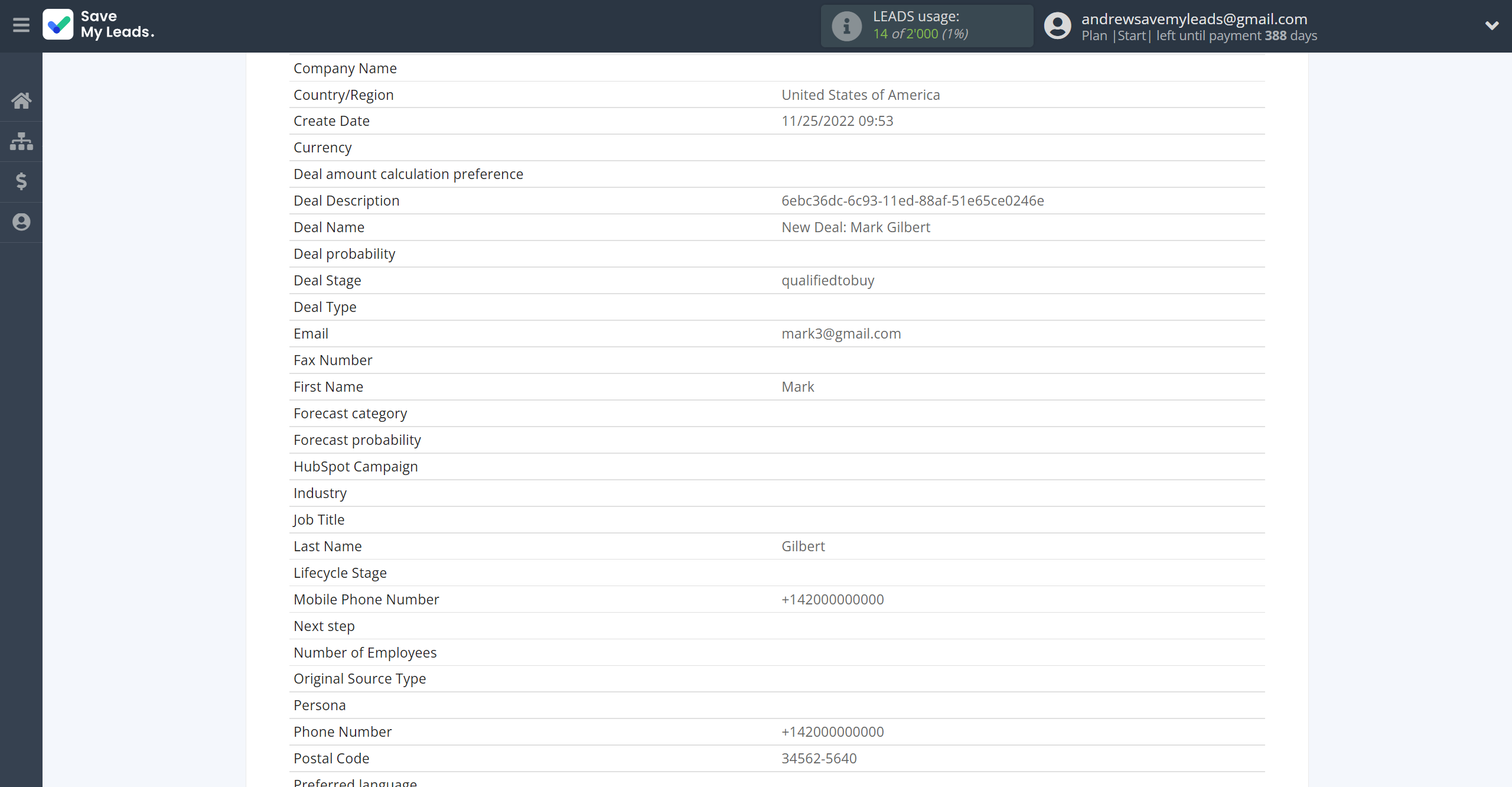1512x787 pixels.
Task: Select the First Name value 'Mark'
Action: (798, 387)
